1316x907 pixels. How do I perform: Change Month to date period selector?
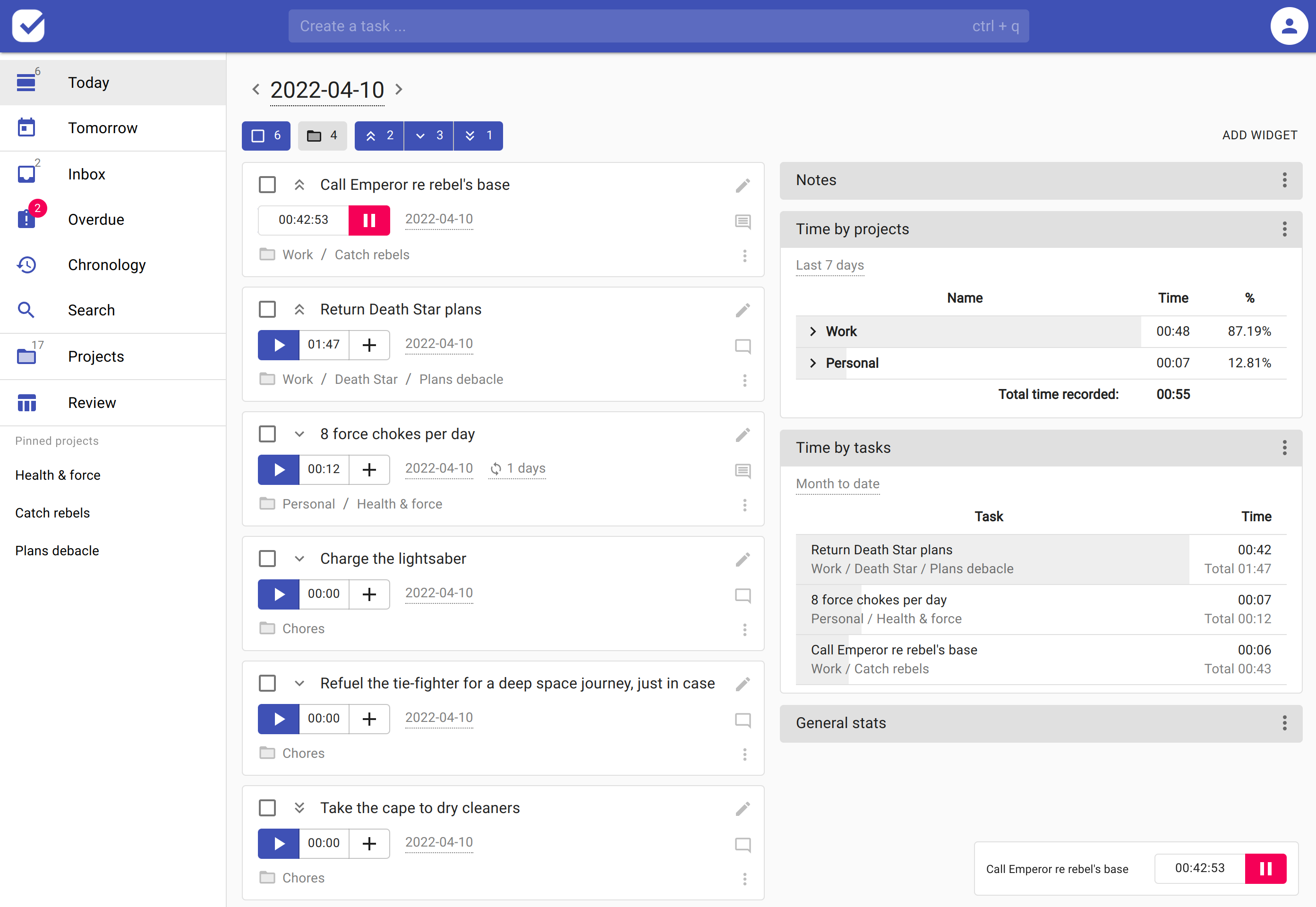click(837, 484)
